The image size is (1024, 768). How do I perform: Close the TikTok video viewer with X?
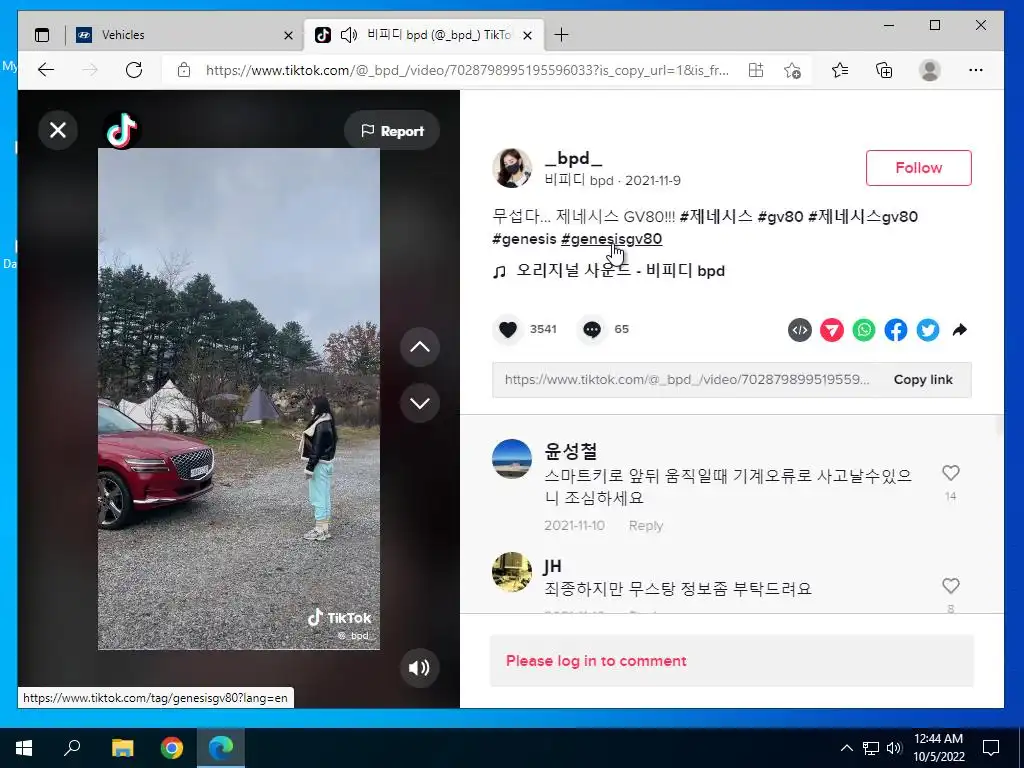(x=58, y=130)
